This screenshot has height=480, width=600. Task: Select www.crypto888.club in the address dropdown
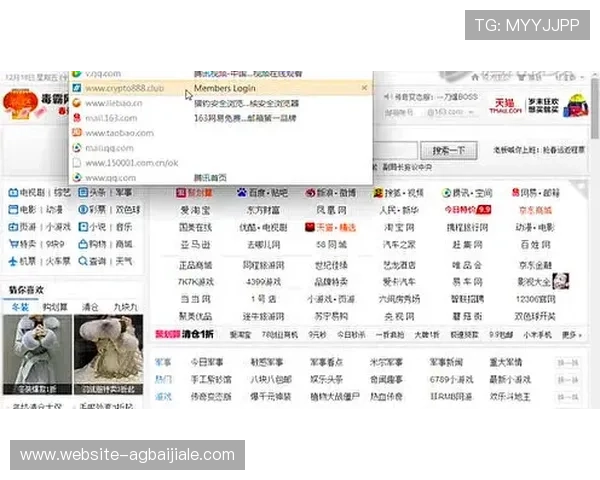click(x=221, y=88)
